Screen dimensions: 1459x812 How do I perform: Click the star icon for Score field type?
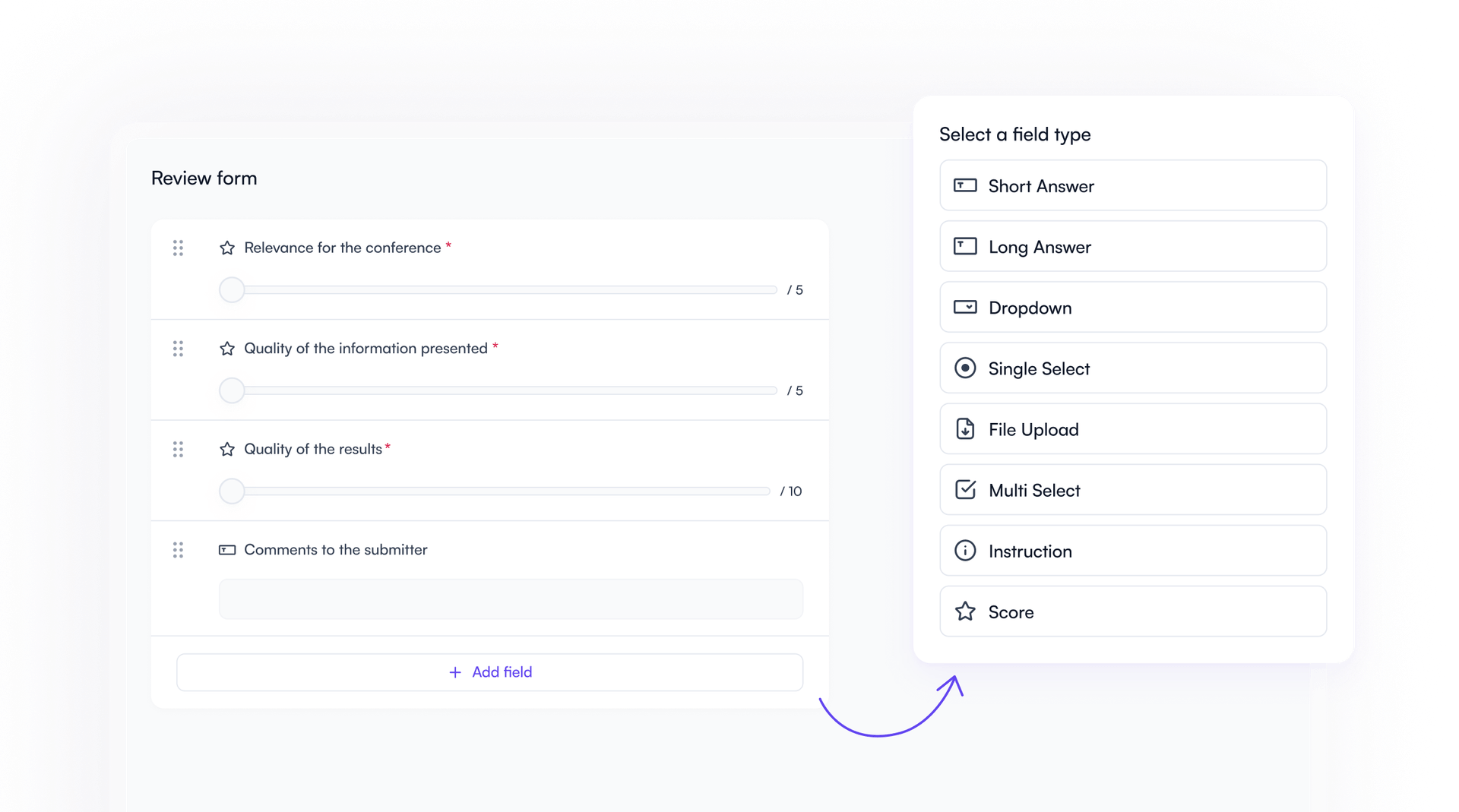966,611
